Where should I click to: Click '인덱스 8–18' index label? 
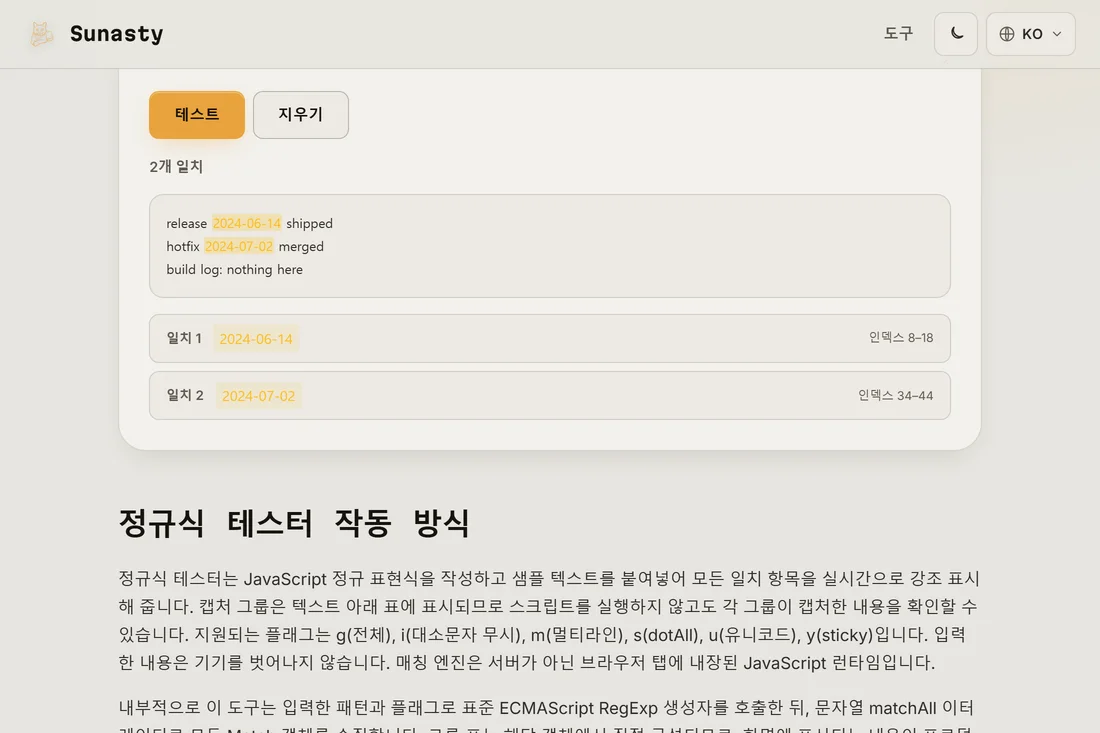(901, 337)
